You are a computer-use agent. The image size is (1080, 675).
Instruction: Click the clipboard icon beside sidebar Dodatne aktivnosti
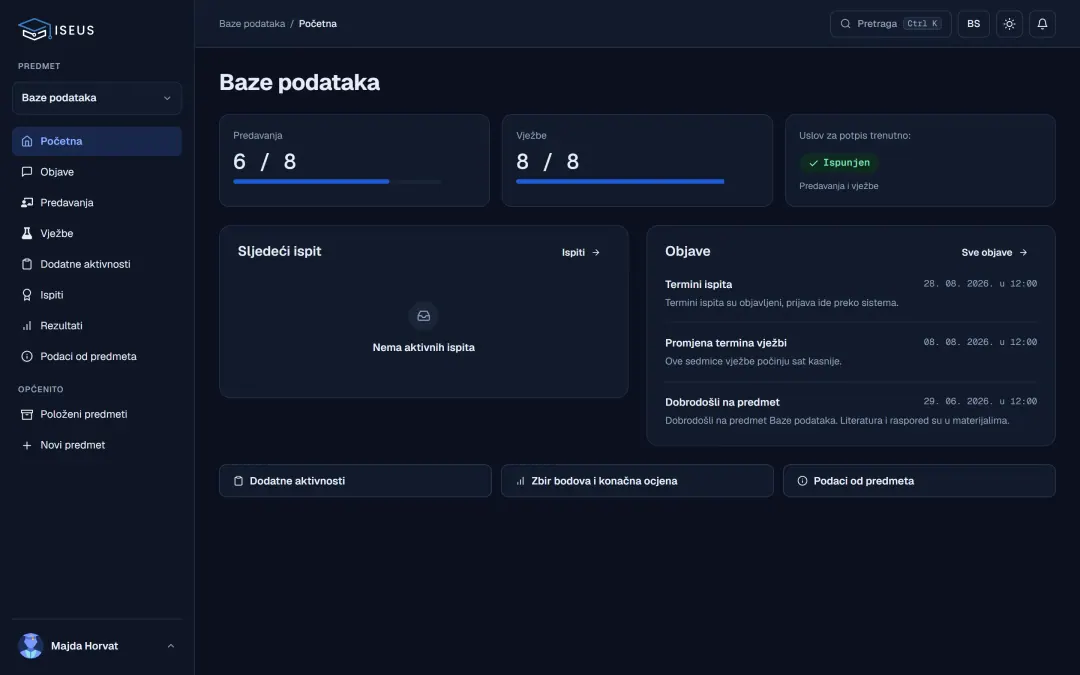[x=27, y=264]
